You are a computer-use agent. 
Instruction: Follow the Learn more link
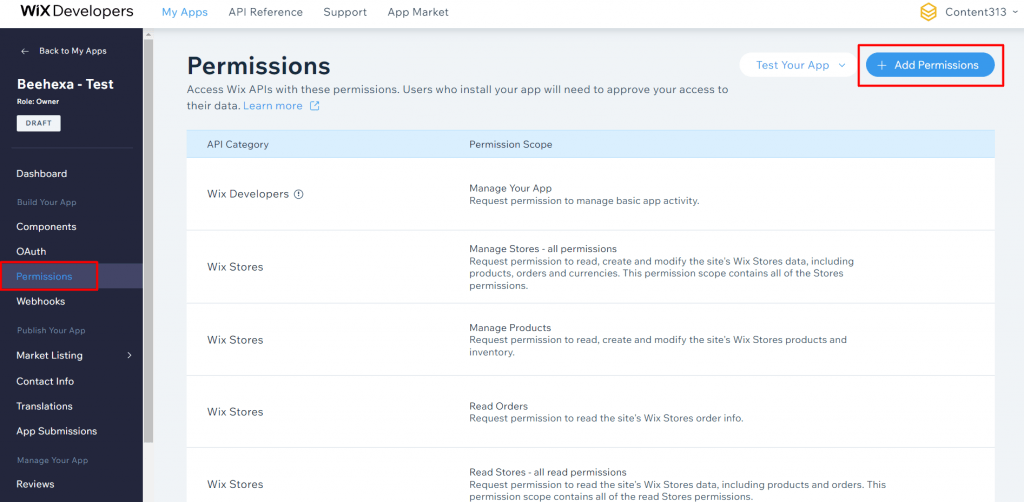coord(272,106)
